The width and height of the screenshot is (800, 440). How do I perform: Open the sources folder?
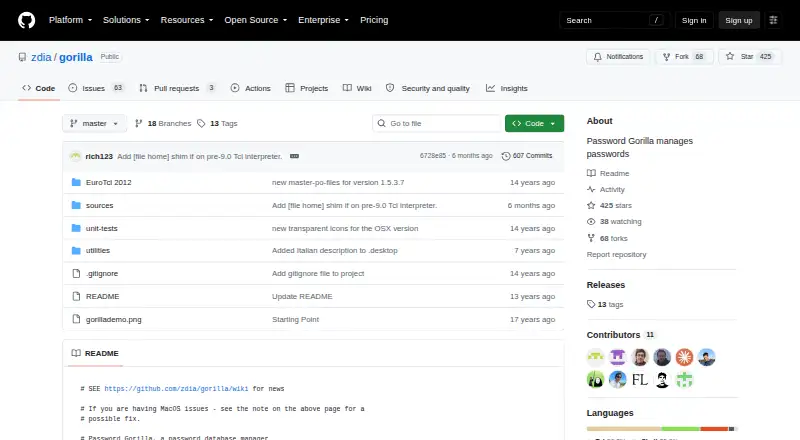click(x=99, y=205)
